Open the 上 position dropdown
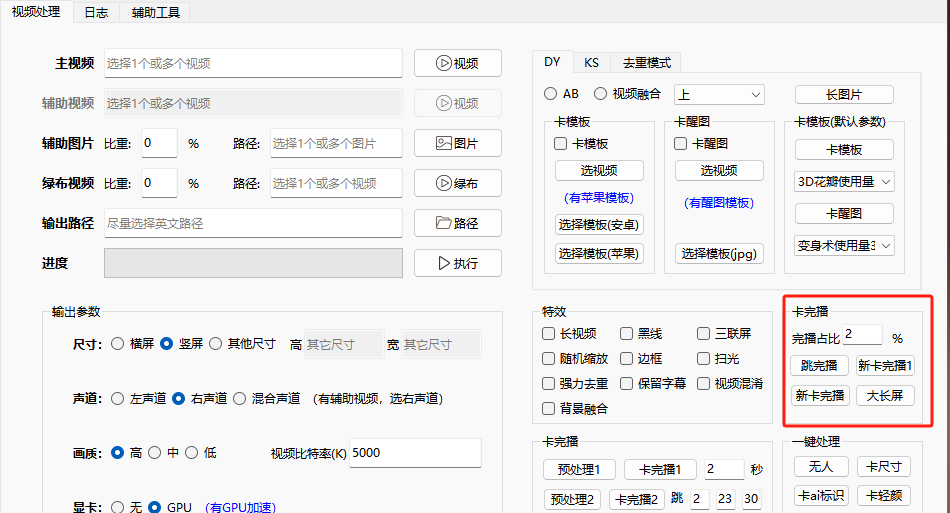This screenshot has width=950, height=513. pyautogui.click(x=719, y=94)
